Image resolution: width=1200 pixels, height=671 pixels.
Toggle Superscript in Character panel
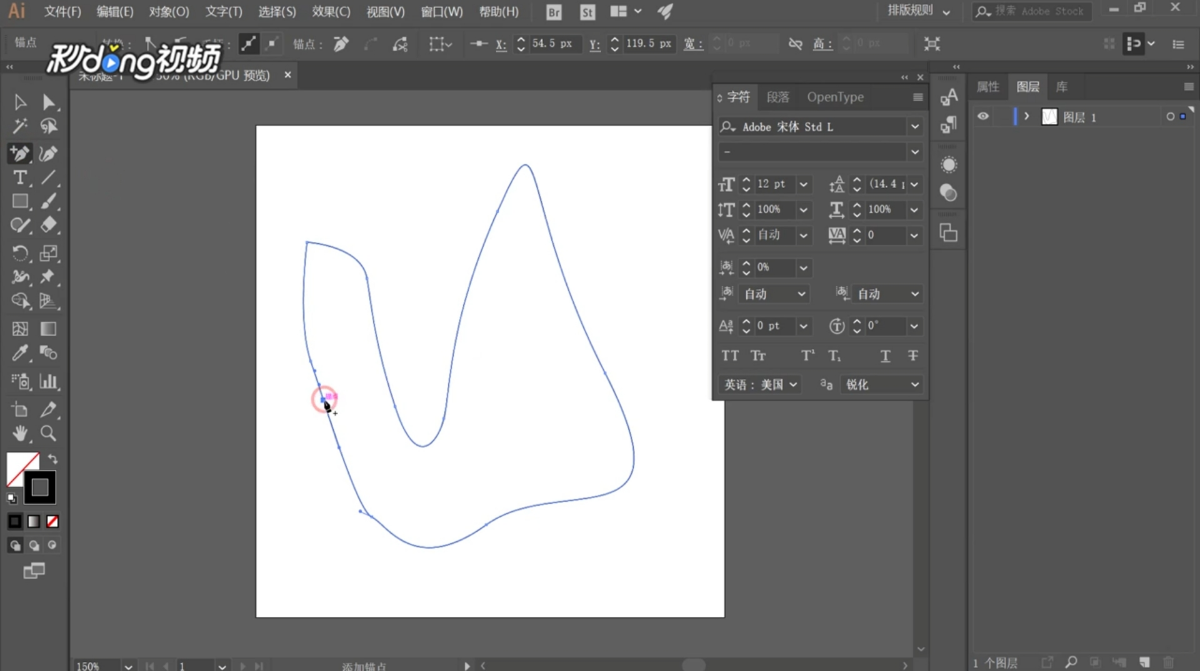(x=808, y=356)
